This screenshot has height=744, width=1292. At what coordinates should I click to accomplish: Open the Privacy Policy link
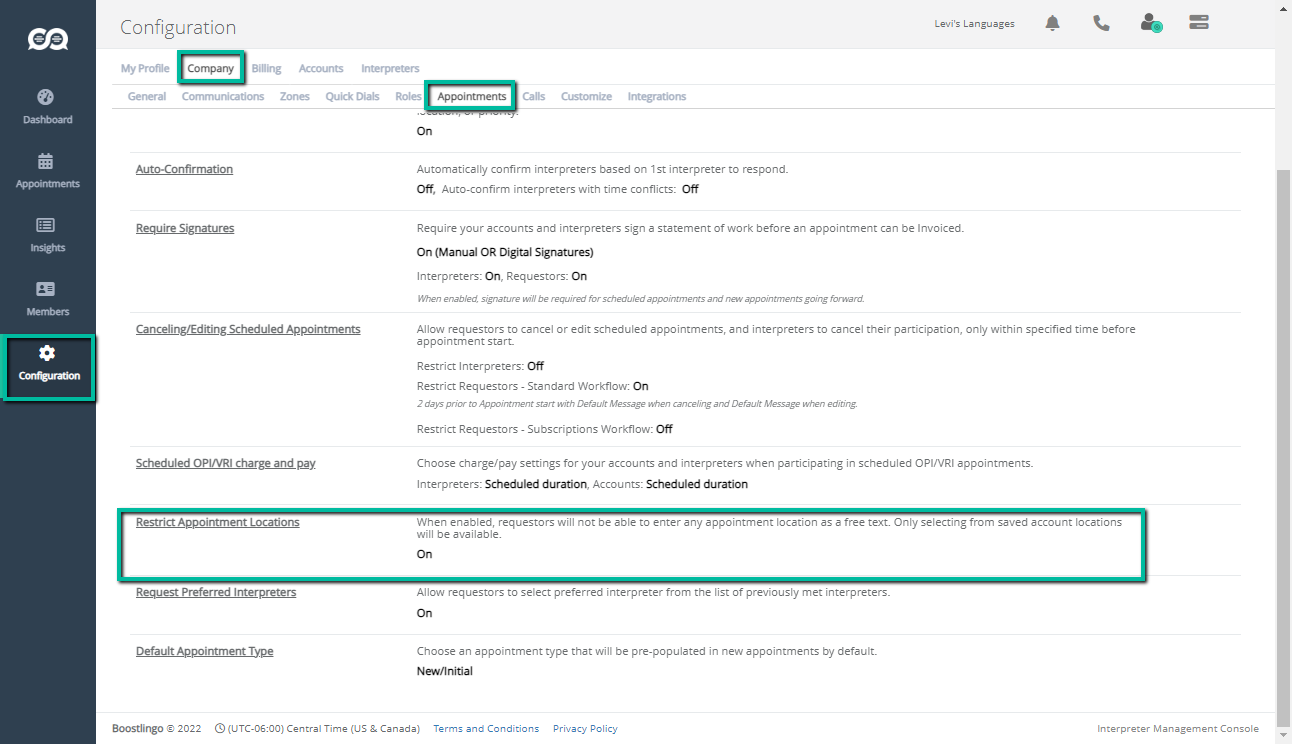pyautogui.click(x=585, y=728)
